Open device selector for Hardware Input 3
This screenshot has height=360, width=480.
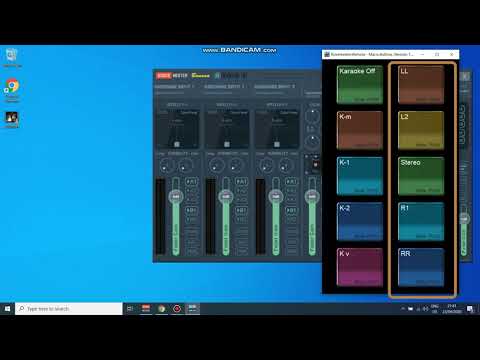point(275,87)
